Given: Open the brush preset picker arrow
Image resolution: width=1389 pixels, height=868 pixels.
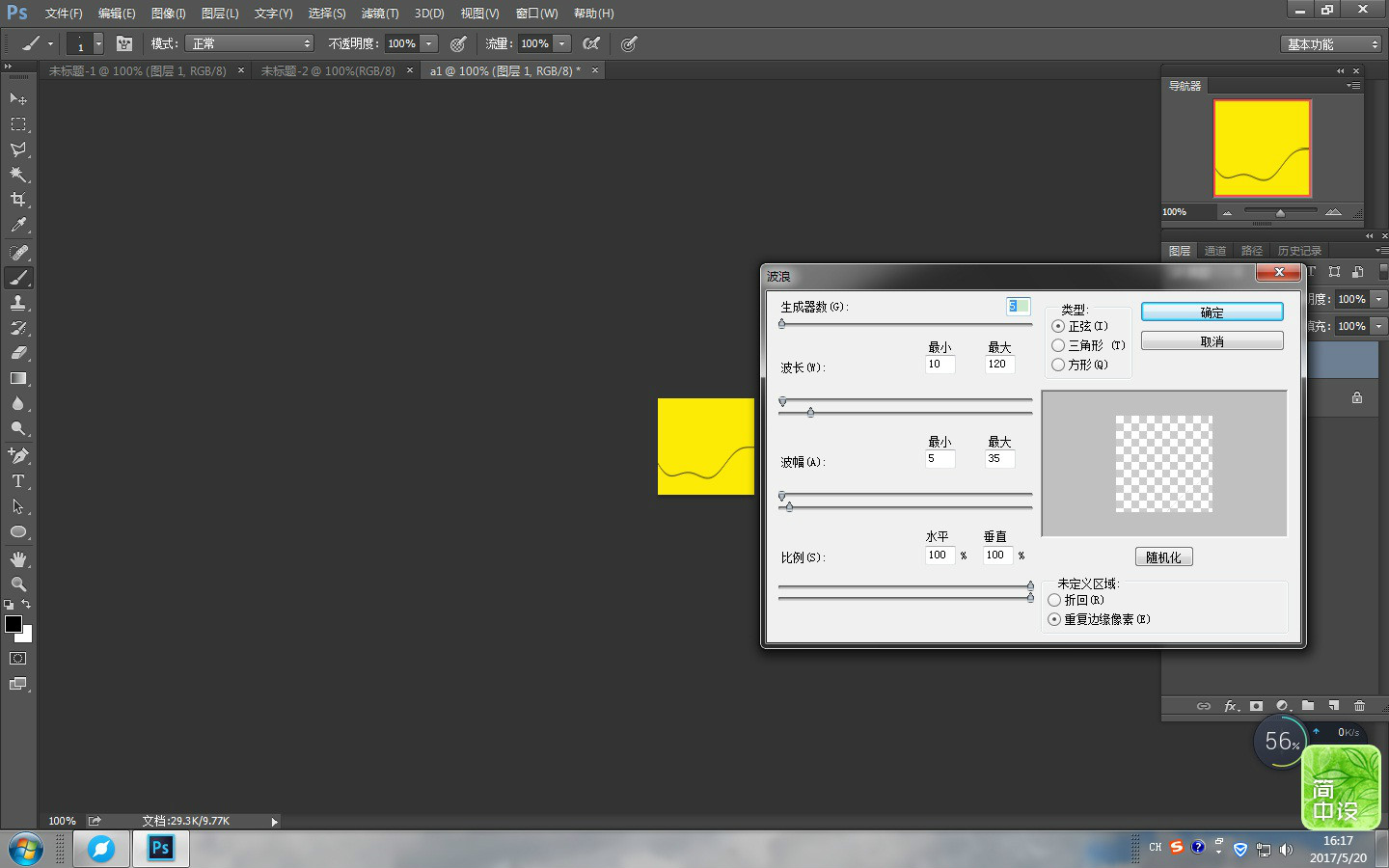Looking at the screenshot, I should (x=98, y=43).
